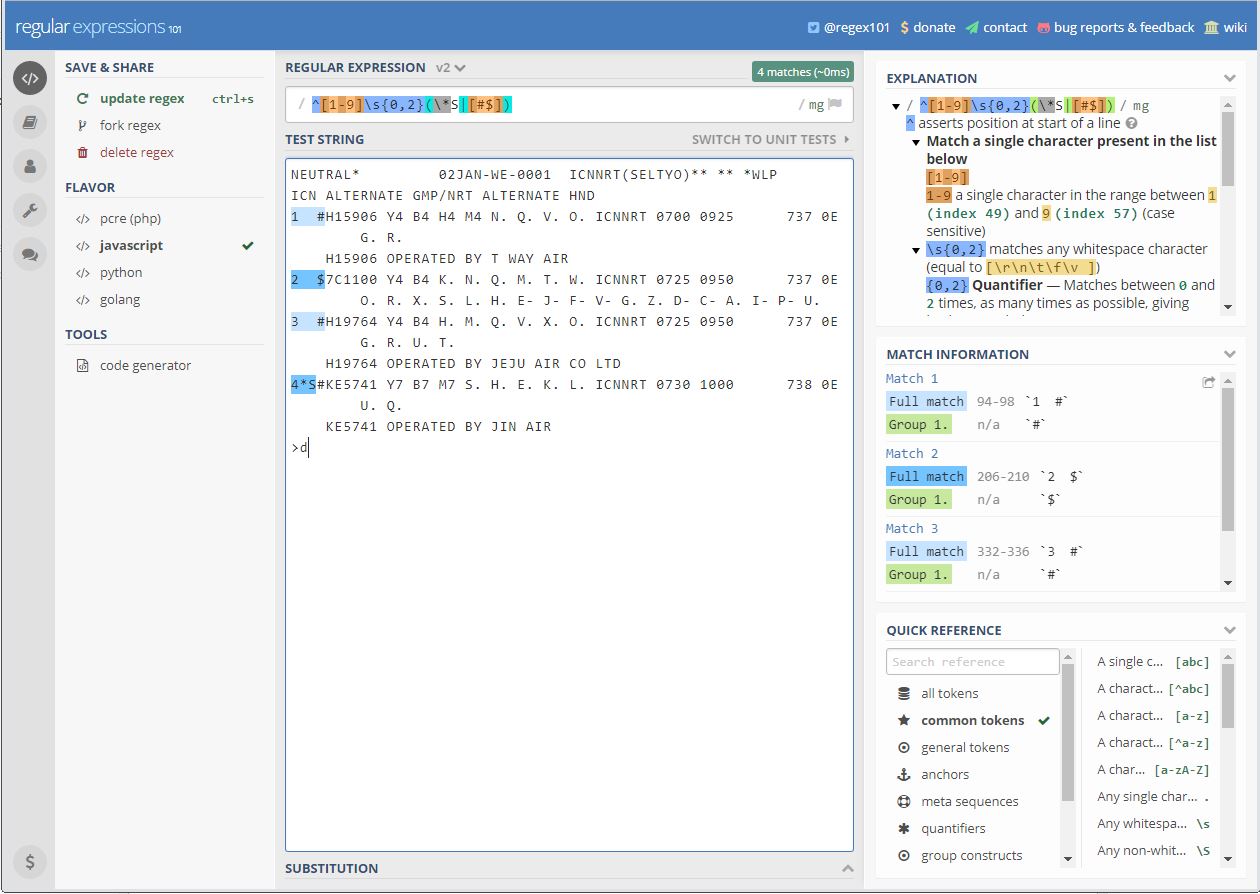Click the user account icon in sidebar

click(30, 166)
